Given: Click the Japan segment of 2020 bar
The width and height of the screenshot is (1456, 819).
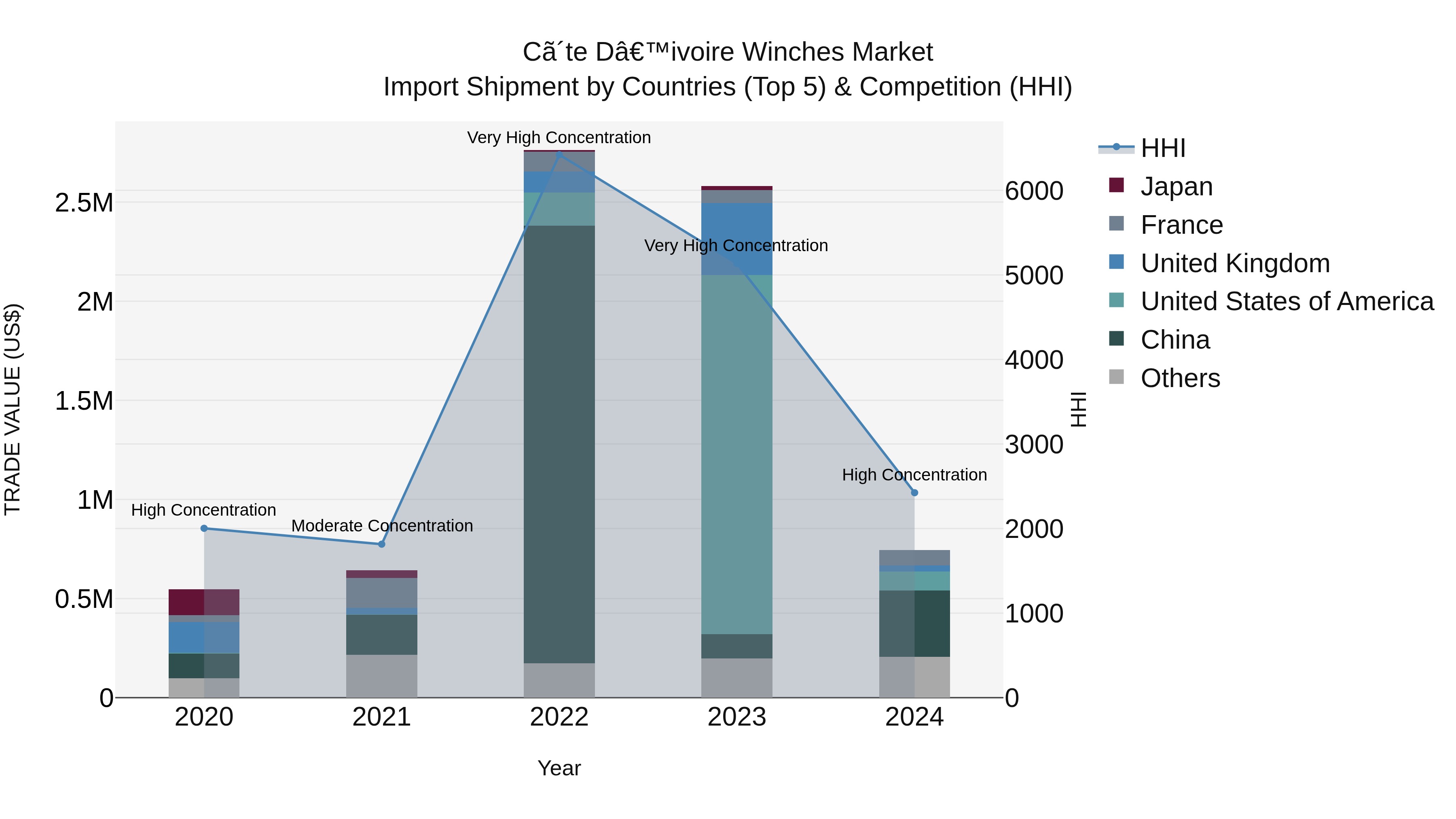Looking at the screenshot, I should pos(204,602).
